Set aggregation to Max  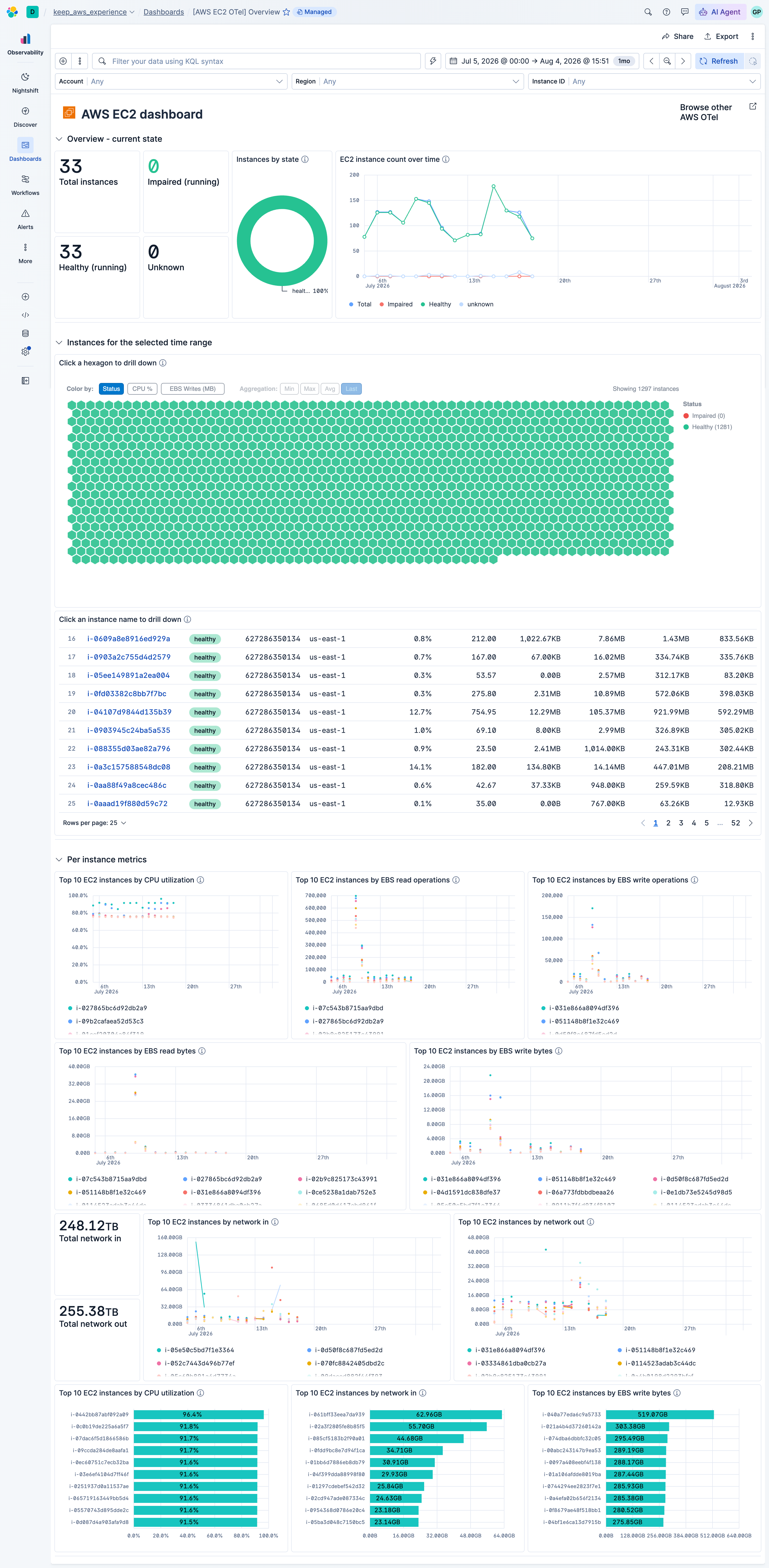(310, 389)
